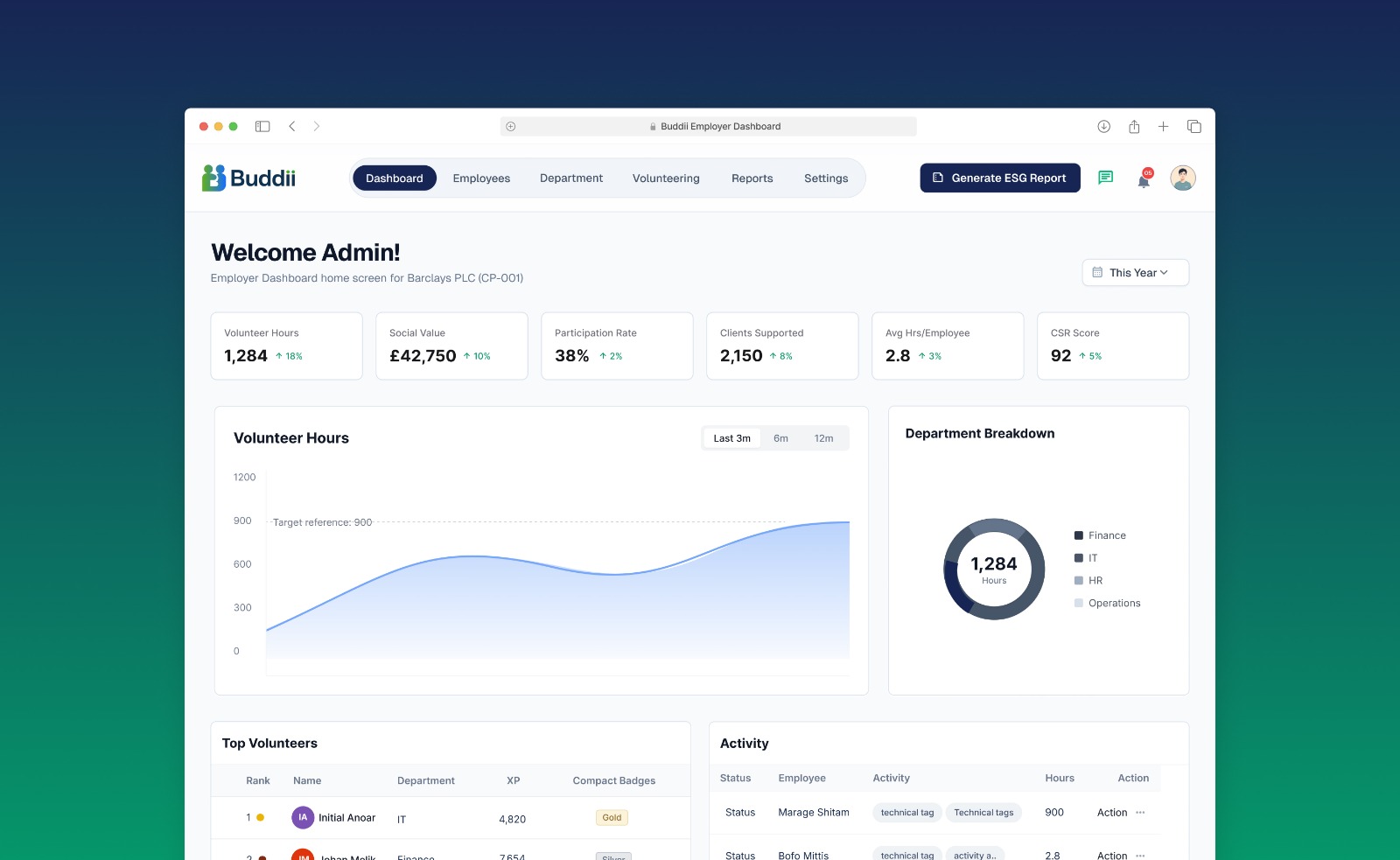This screenshot has height=860, width=1400.
Task: Click the browser share icon
Action: (1134, 126)
